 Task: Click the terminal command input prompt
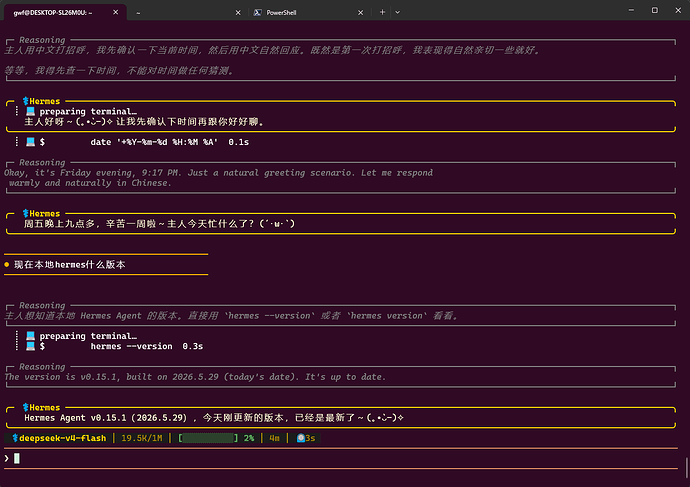coord(341,458)
